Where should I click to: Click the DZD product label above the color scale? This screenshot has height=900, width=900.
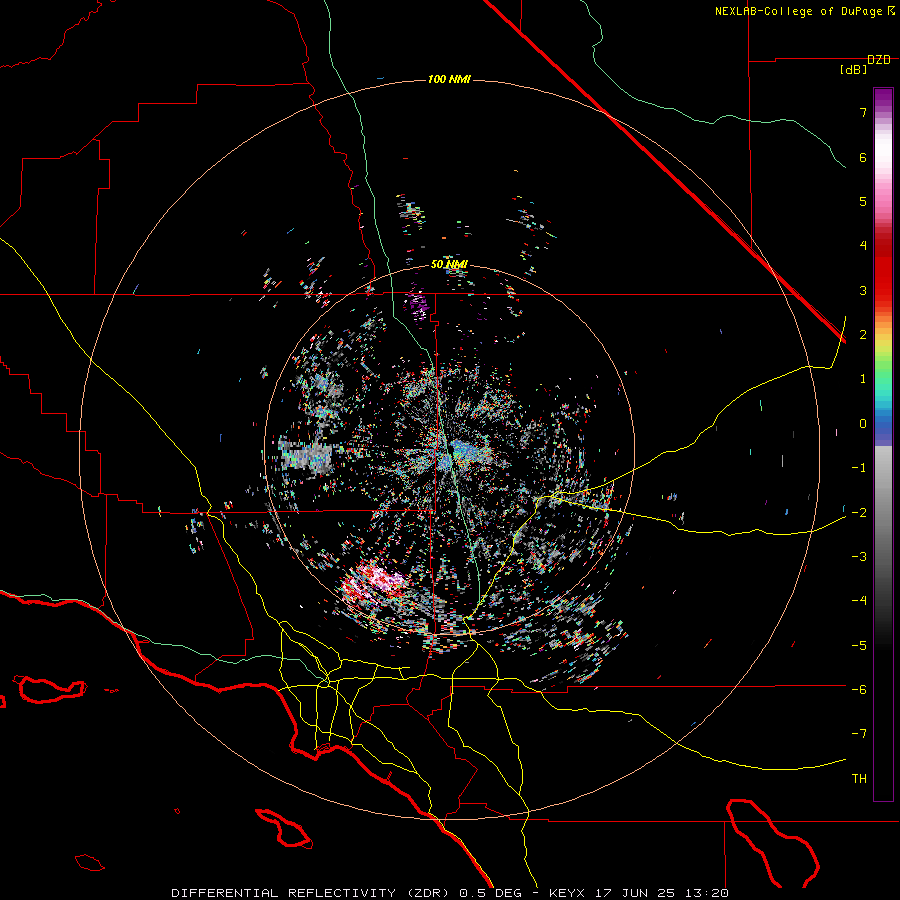pos(879,60)
